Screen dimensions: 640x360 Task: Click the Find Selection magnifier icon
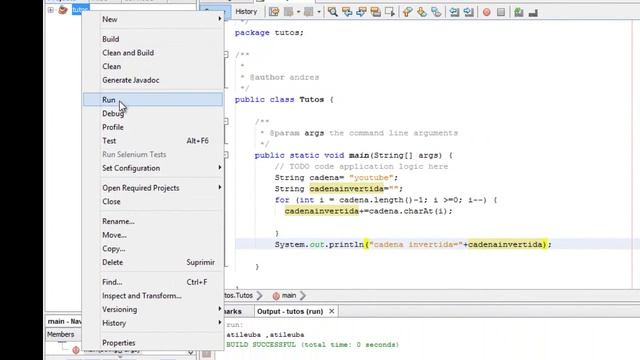pyautogui.click(x=333, y=12)
